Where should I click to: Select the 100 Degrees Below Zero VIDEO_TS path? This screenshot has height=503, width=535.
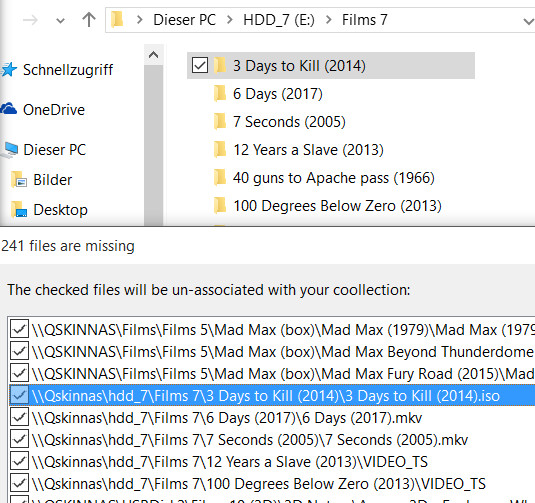pyautogui.click(x=259, y=484)
